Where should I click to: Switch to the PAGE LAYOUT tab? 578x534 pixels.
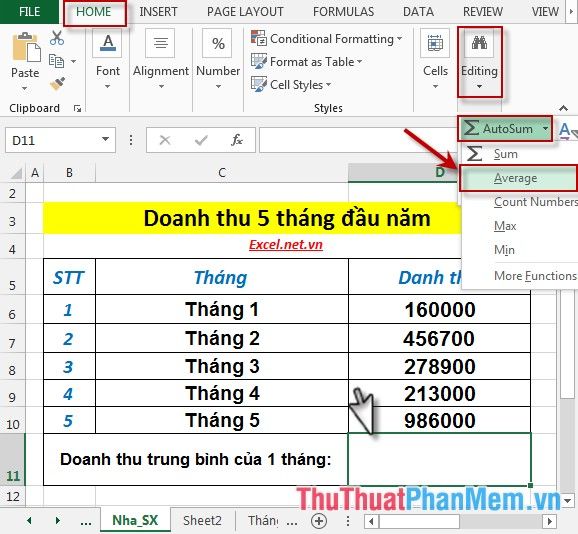tap(245, 12)
